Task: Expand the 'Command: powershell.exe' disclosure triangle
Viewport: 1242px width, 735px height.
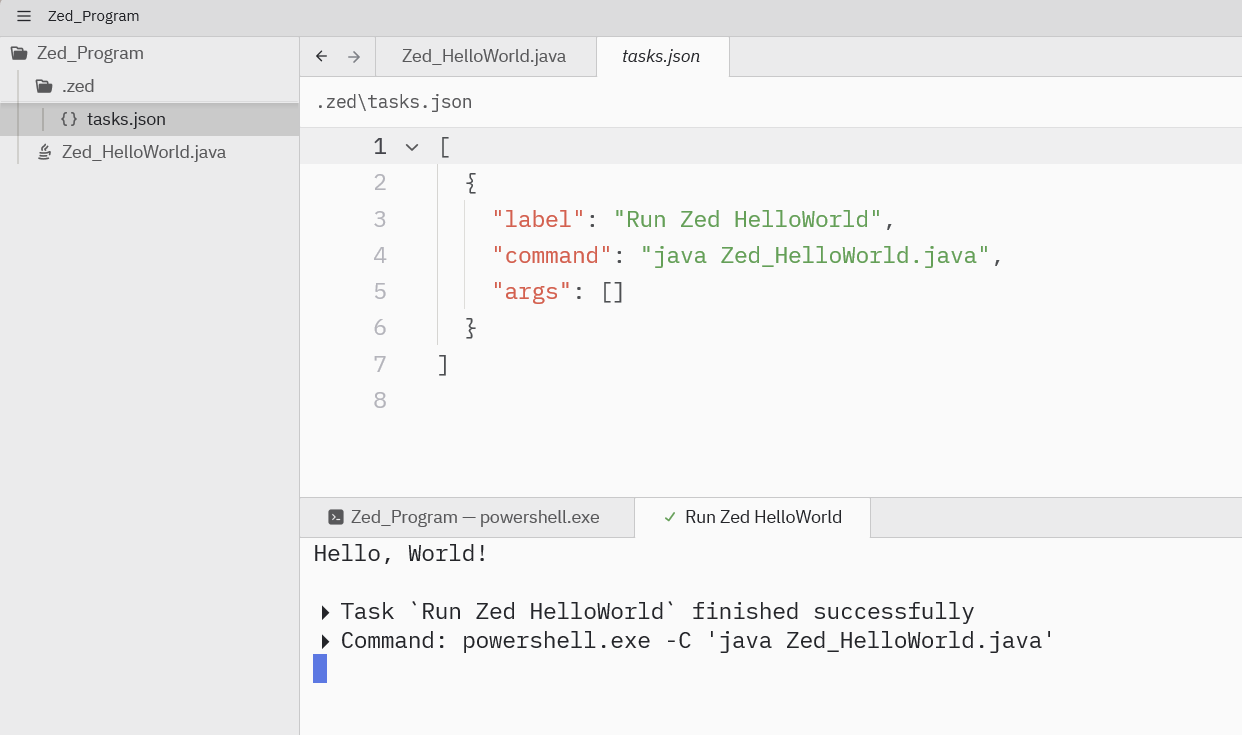Action: tap(325, 641)
